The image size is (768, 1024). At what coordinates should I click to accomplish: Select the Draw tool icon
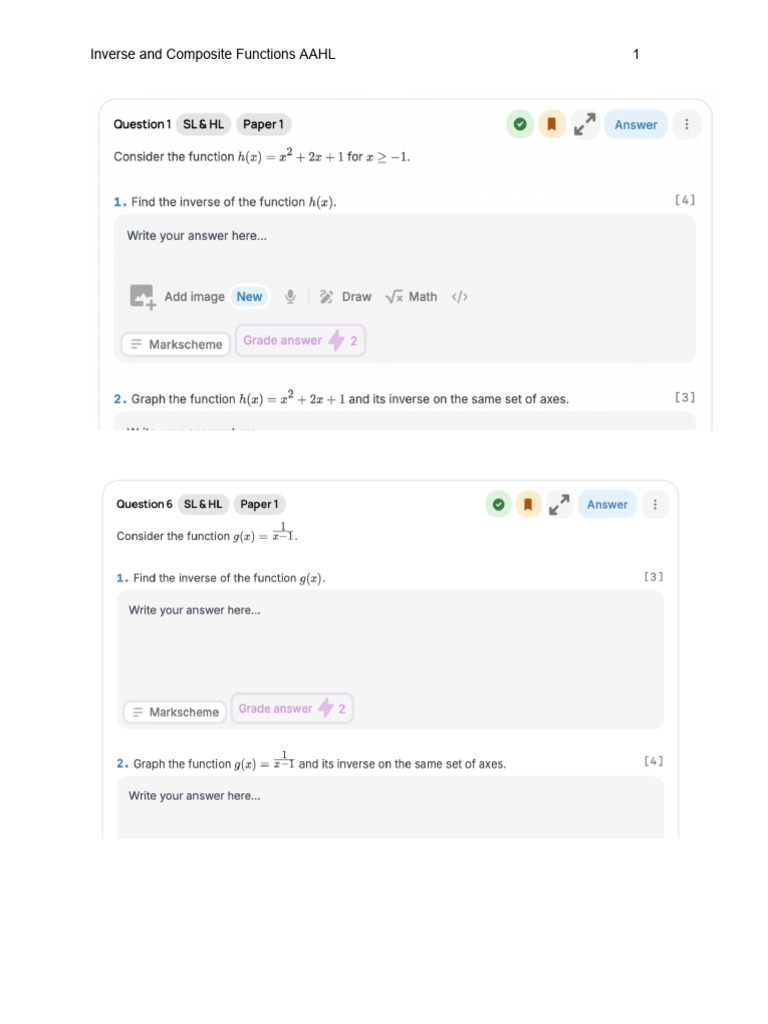pyautogui.click(x=326, y=297)
